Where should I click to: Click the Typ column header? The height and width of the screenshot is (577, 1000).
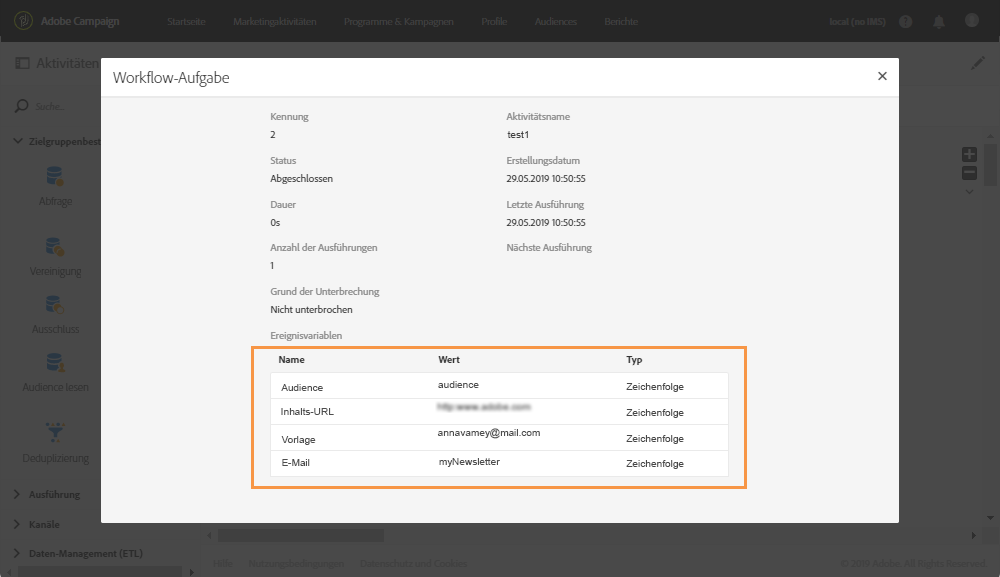point(634,360)
